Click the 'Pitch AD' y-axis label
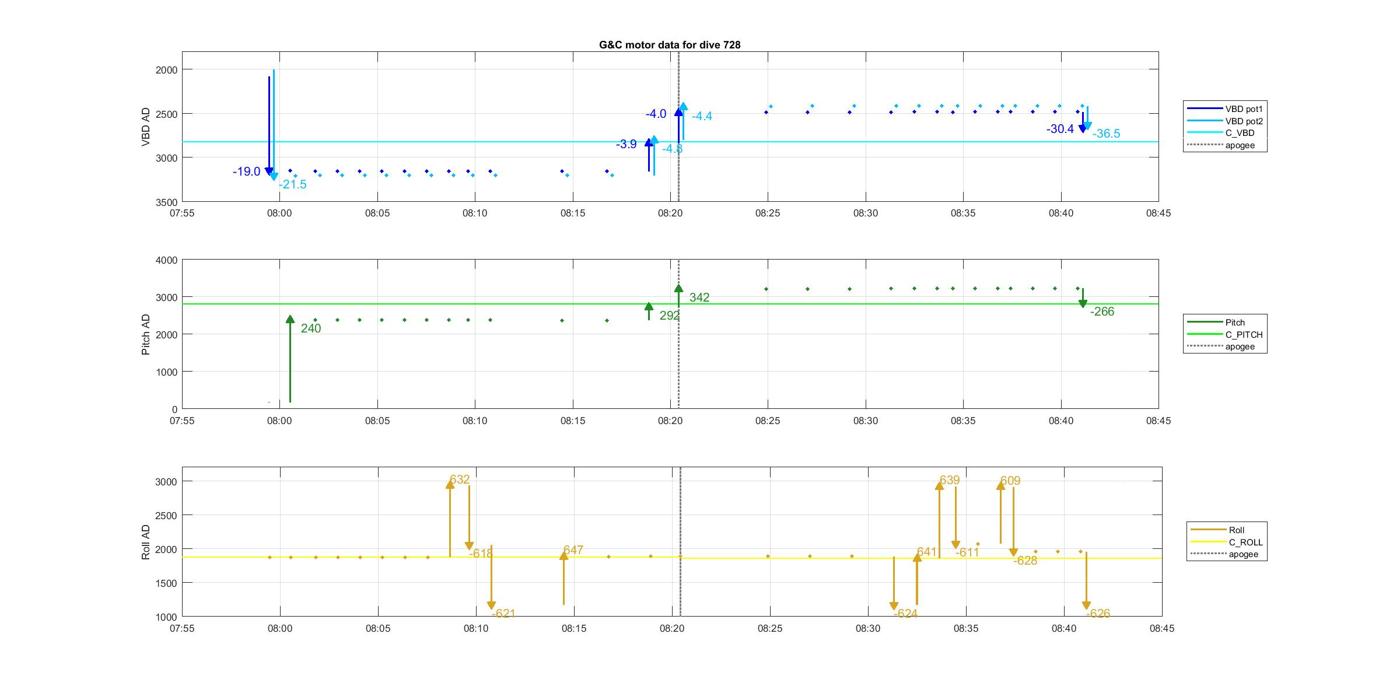The image size is (1400, 693). 146,334
